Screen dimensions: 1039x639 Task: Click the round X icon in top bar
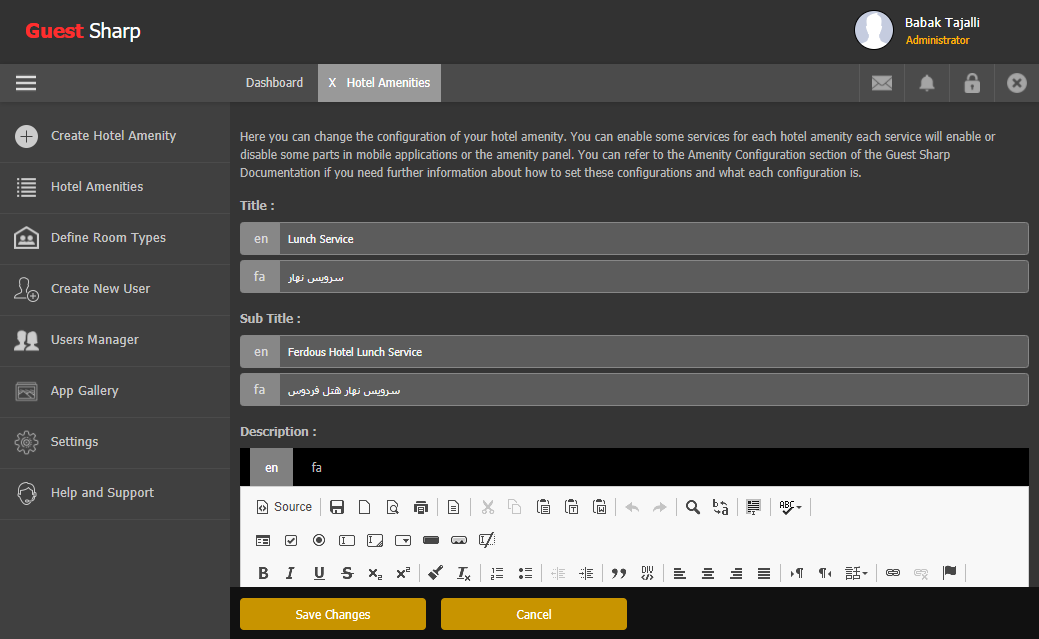coord(1016,83)
